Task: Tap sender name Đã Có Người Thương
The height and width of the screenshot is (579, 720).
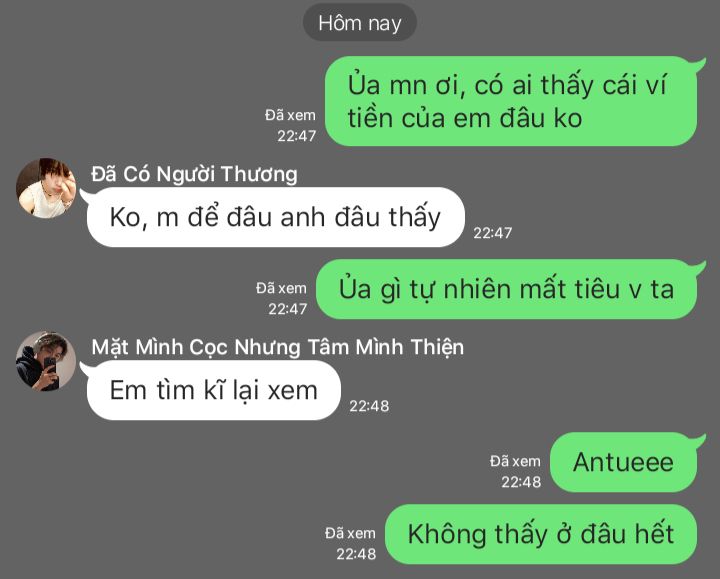Action: pyautogui.click(x=194, y=174)
